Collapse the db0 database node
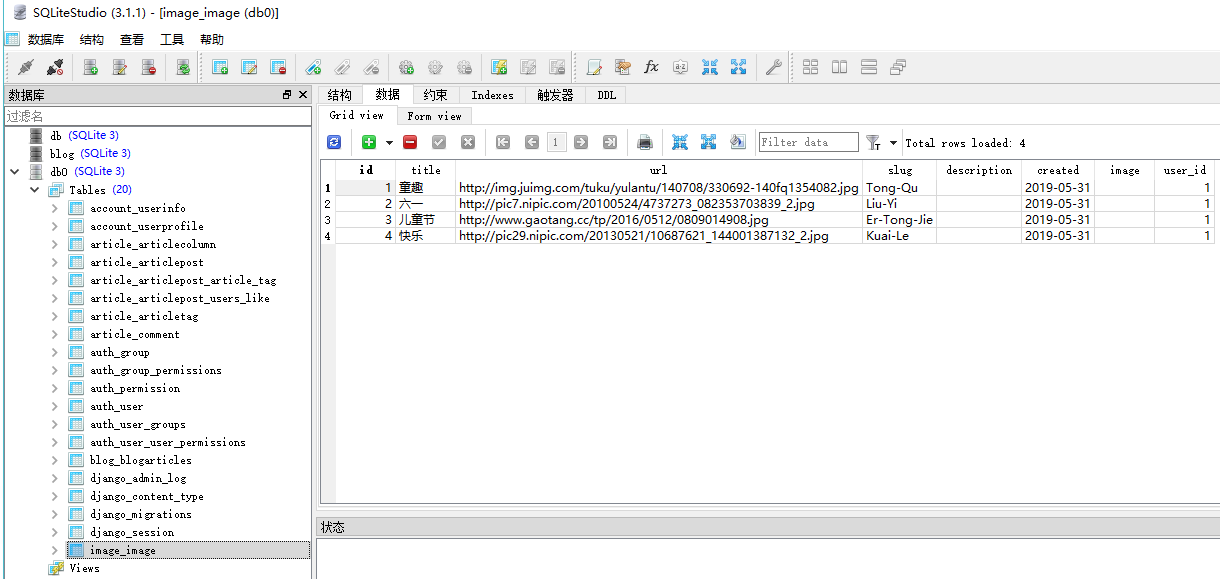Viewport: 1220px width, 579px height. (14, 171)
